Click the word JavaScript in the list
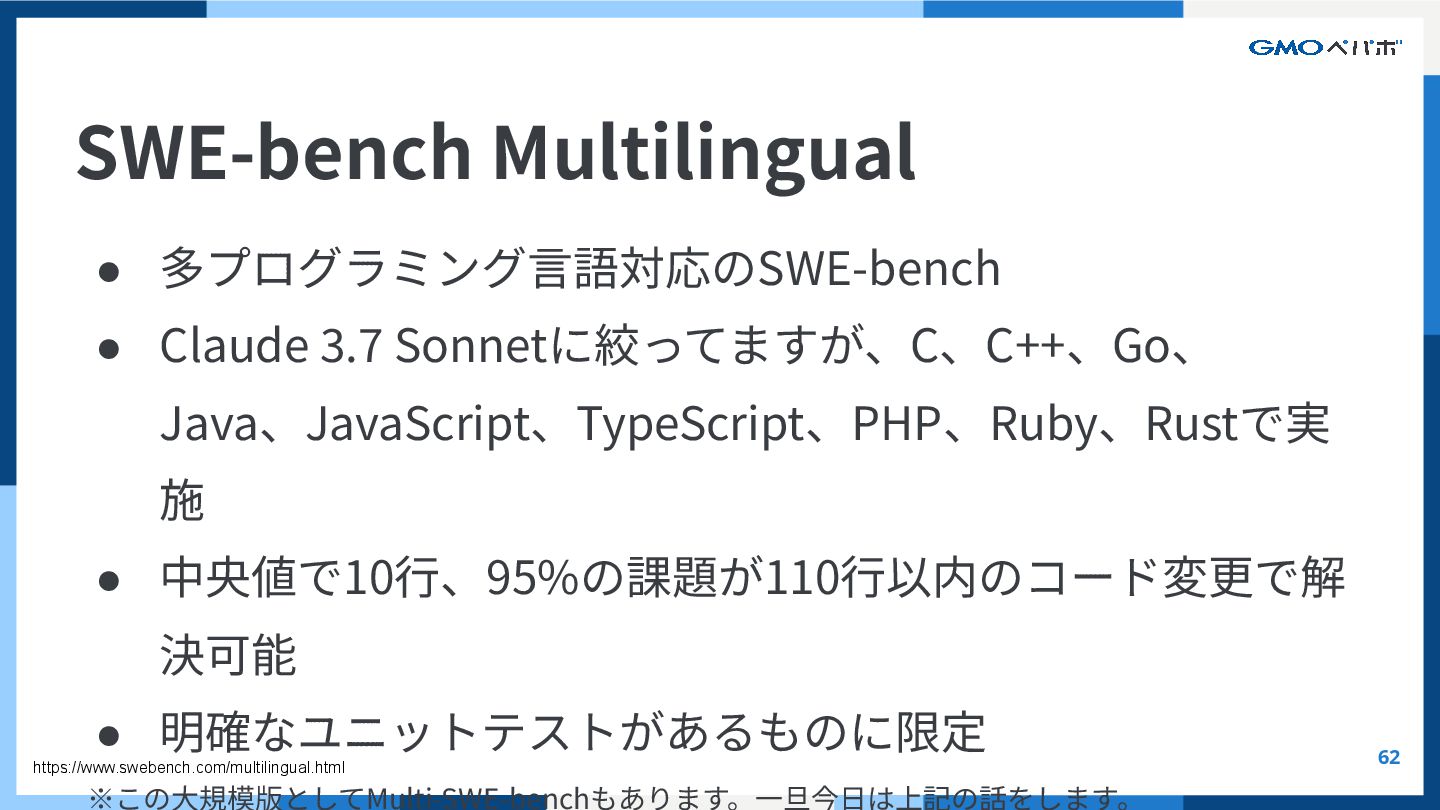The height and width of the screenshot is (810, 1440). (417, 424)
